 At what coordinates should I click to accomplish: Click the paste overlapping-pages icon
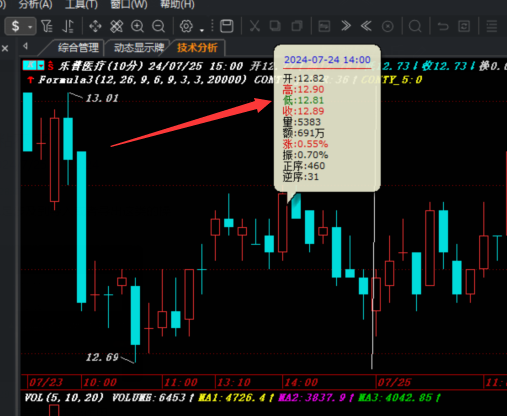(297, 26)
